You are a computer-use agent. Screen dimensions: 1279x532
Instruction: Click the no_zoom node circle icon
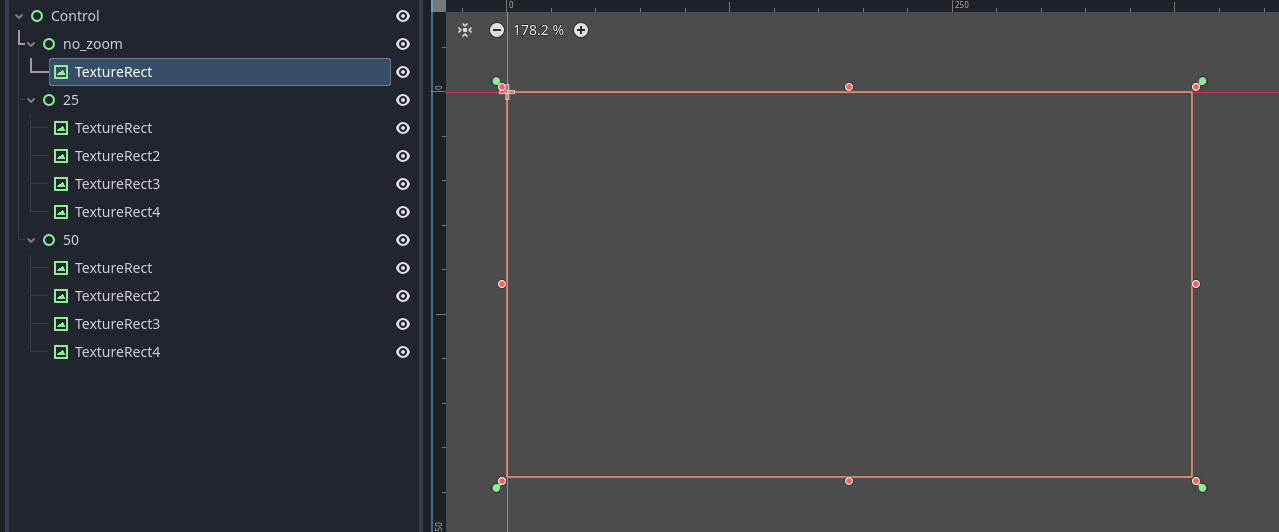click(x=49, y=44)
